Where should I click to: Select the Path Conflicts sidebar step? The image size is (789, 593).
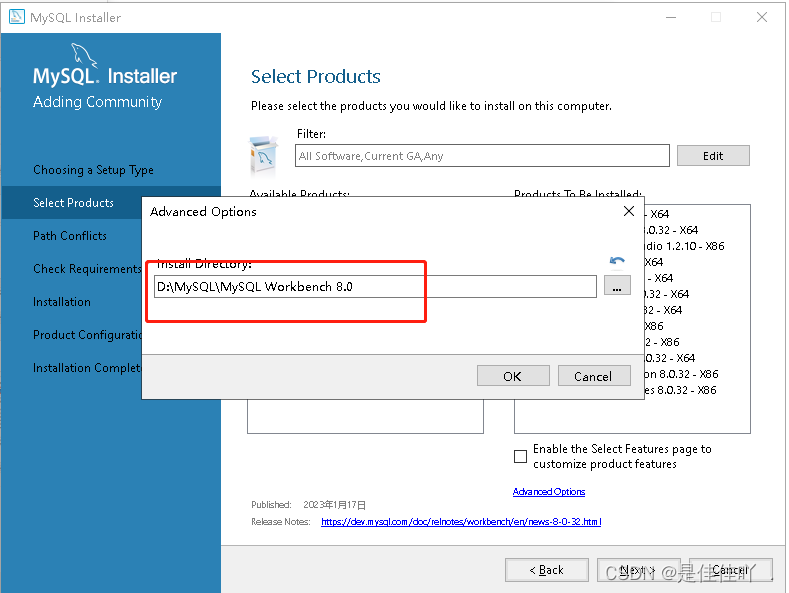click(70, 236)
